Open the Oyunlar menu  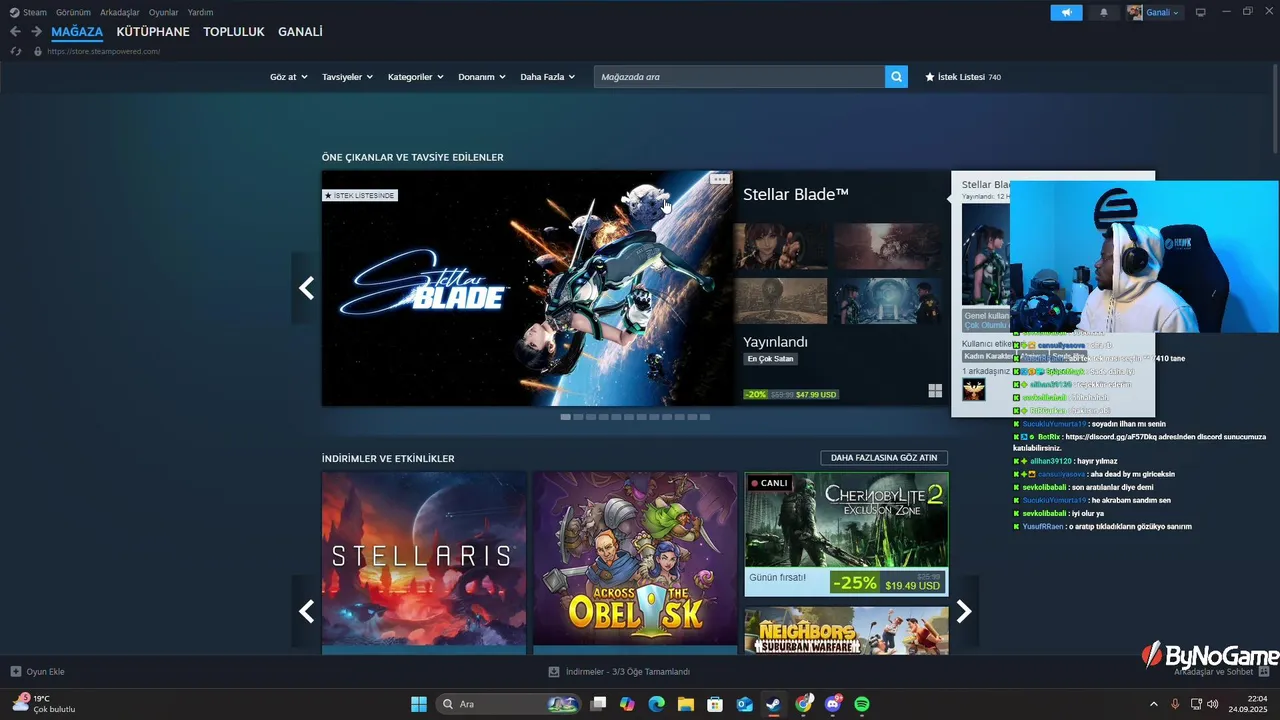(164, 12)
